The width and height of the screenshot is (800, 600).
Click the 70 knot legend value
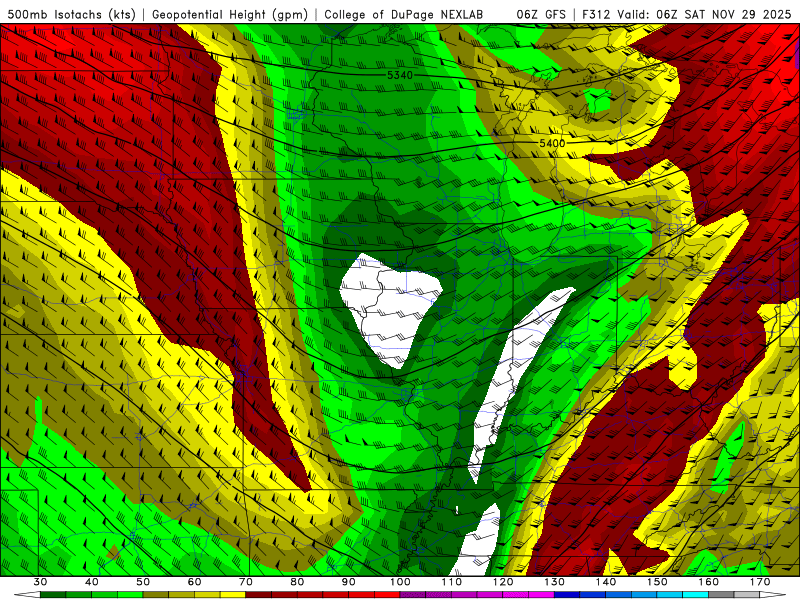[x=246, y=582]
